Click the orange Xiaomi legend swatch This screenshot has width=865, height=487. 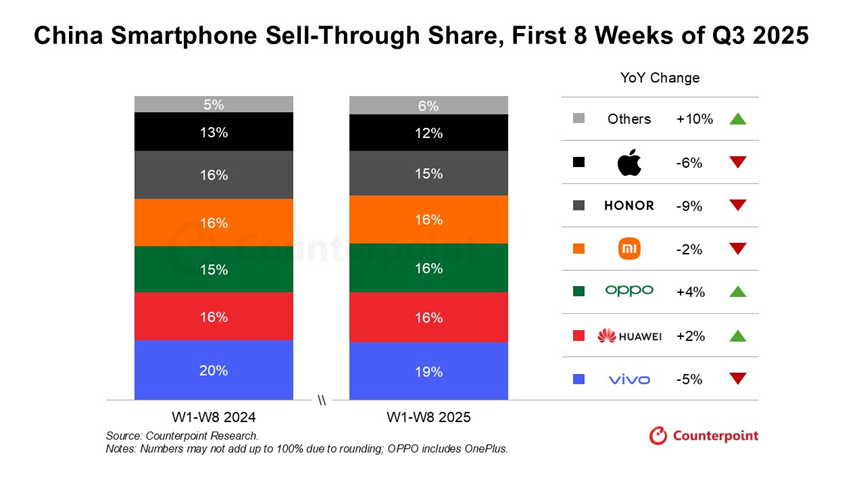click(x=579, y=249)
